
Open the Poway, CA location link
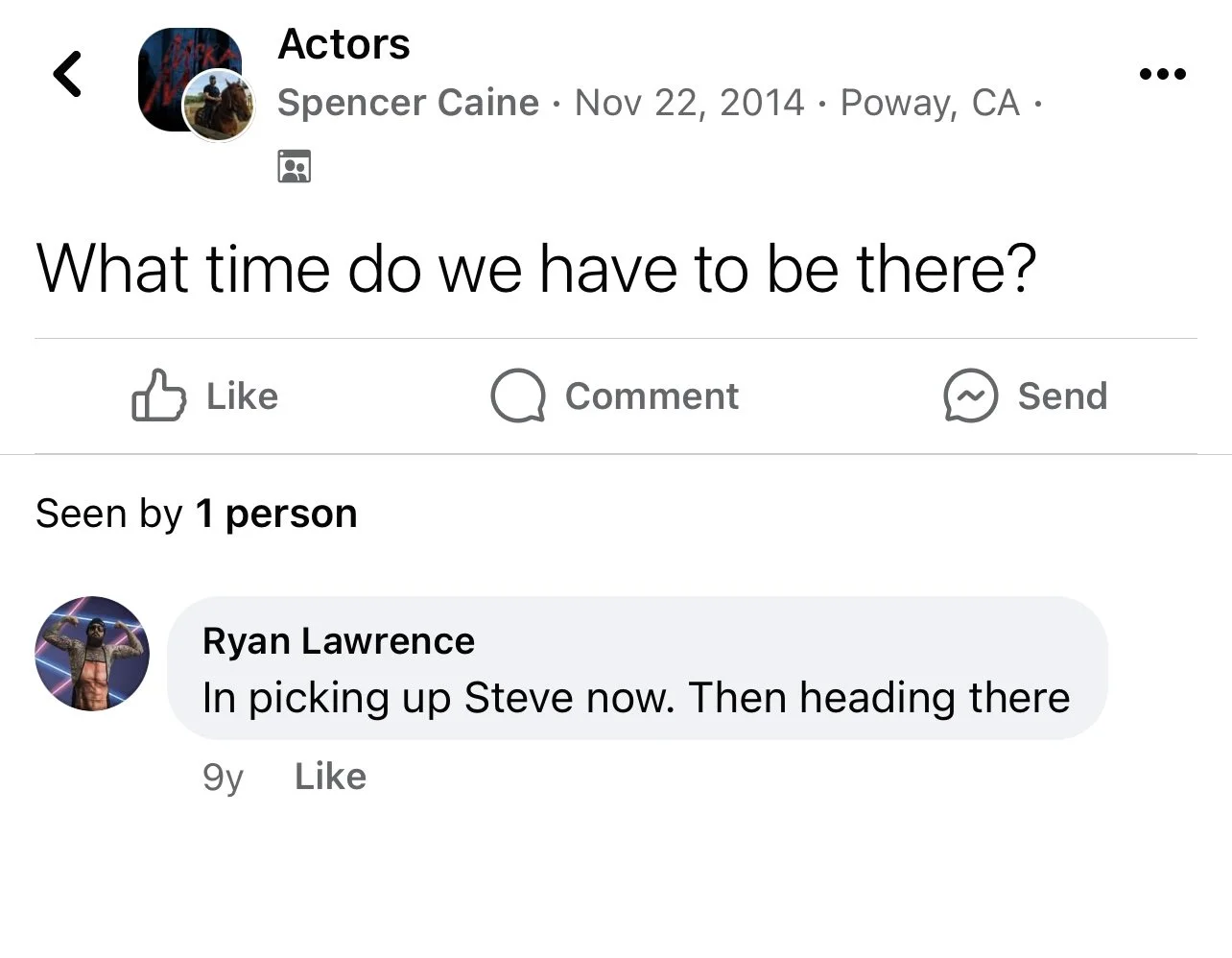(x=929, y=103)
